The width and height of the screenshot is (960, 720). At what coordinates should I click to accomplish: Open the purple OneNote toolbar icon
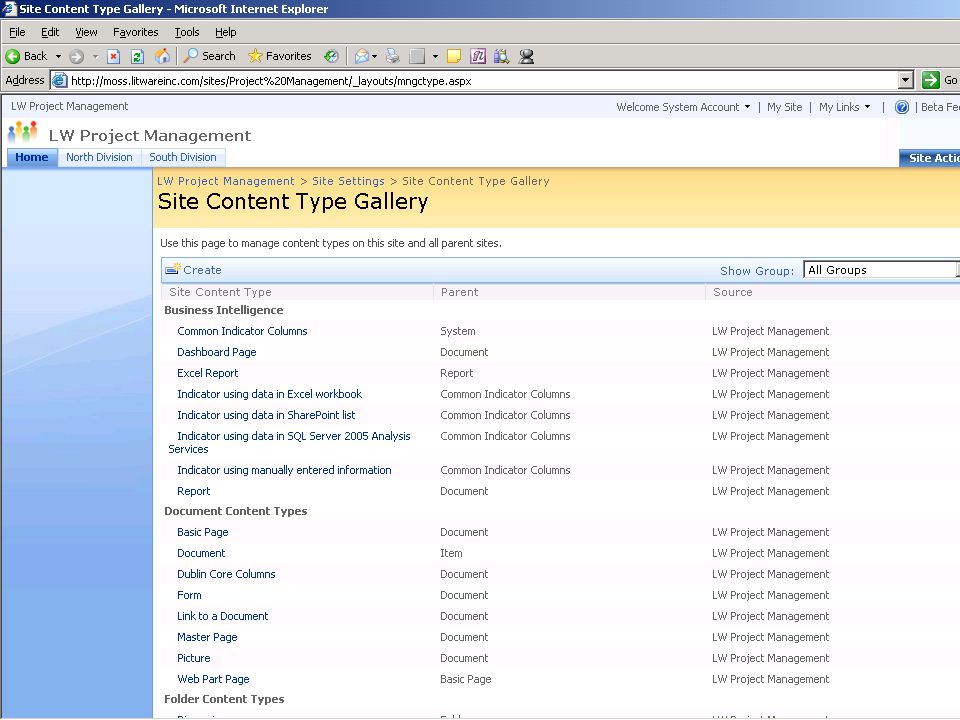478,56
